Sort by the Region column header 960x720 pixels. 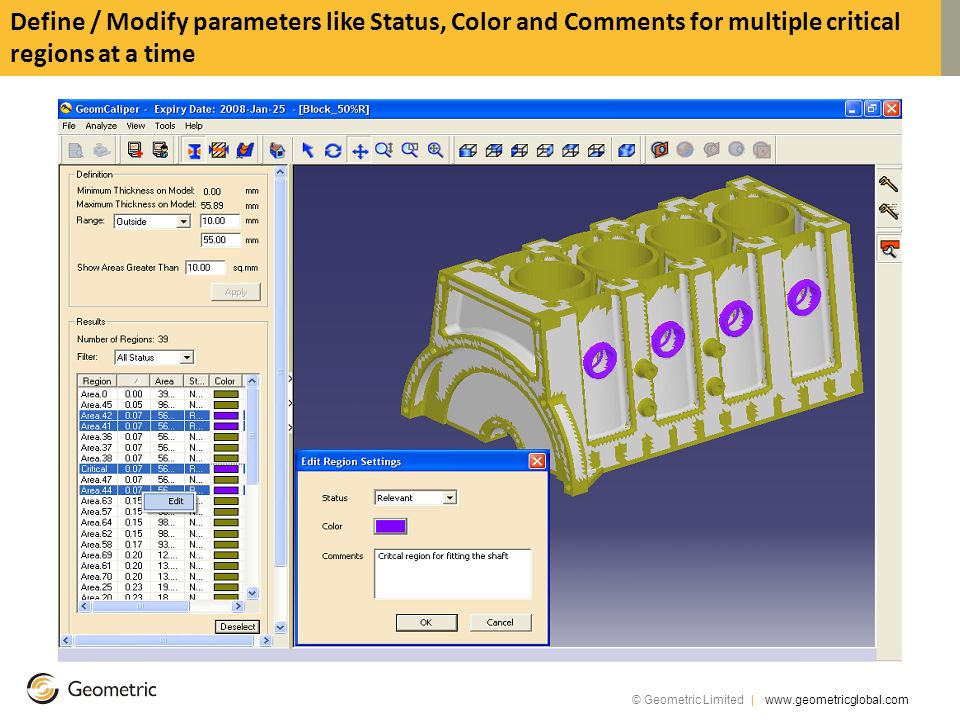point(97,381)
